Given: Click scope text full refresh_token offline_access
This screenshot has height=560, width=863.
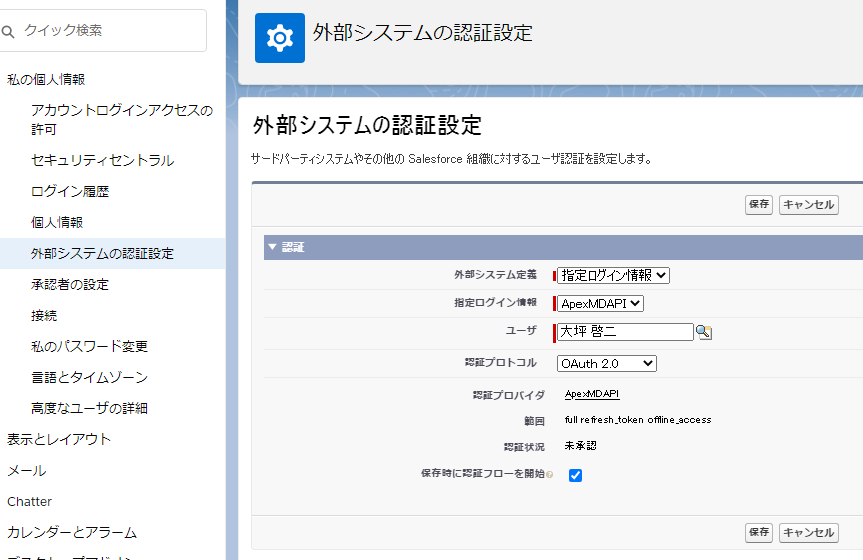Looking at the screenshot, I should coord(638,420).
